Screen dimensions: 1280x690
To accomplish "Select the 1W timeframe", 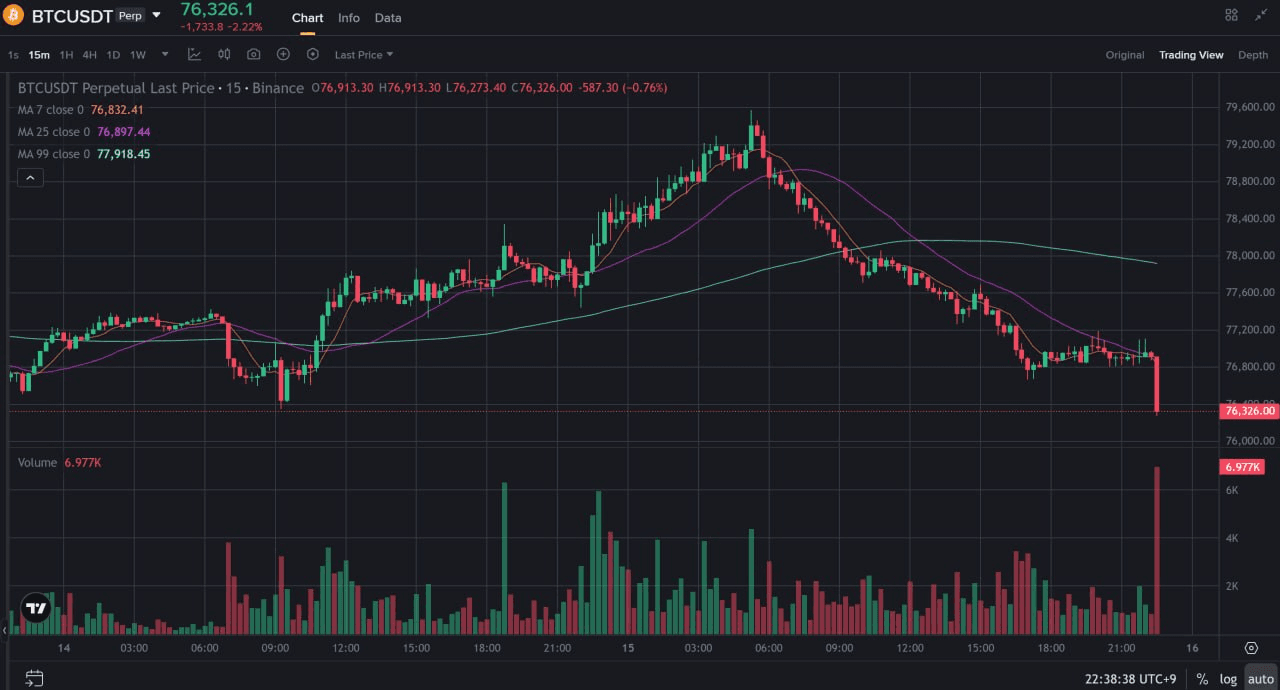I will (x=138, y=55).
